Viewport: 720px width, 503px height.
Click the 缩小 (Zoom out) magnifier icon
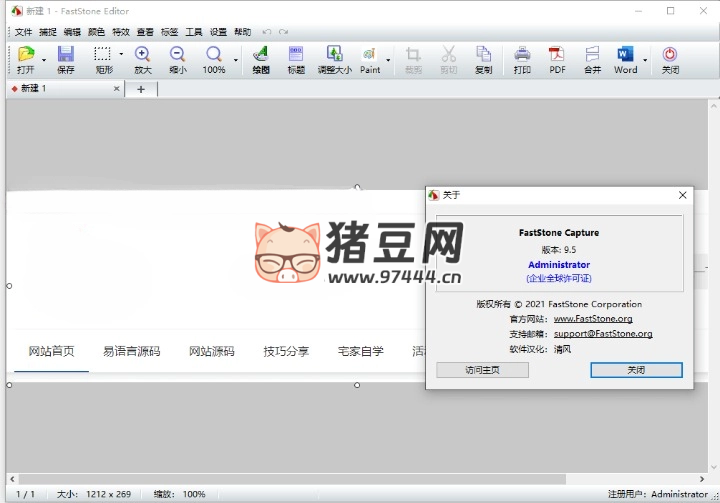coord(177,59)
